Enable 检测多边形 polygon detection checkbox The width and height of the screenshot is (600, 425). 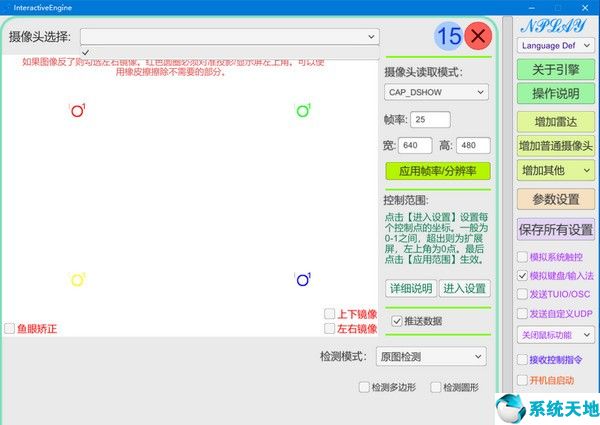click(x=364, y=387)
